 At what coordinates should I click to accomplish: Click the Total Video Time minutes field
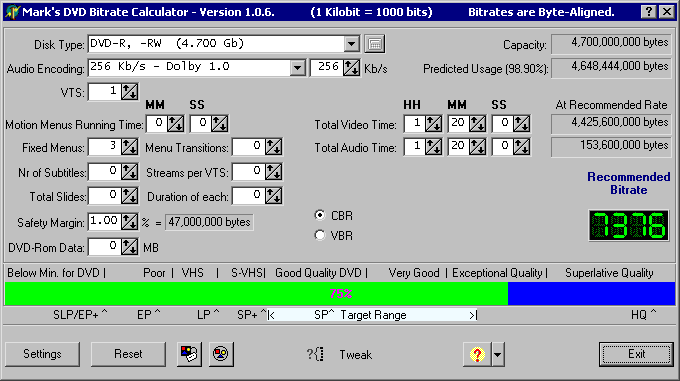(458, 124)
